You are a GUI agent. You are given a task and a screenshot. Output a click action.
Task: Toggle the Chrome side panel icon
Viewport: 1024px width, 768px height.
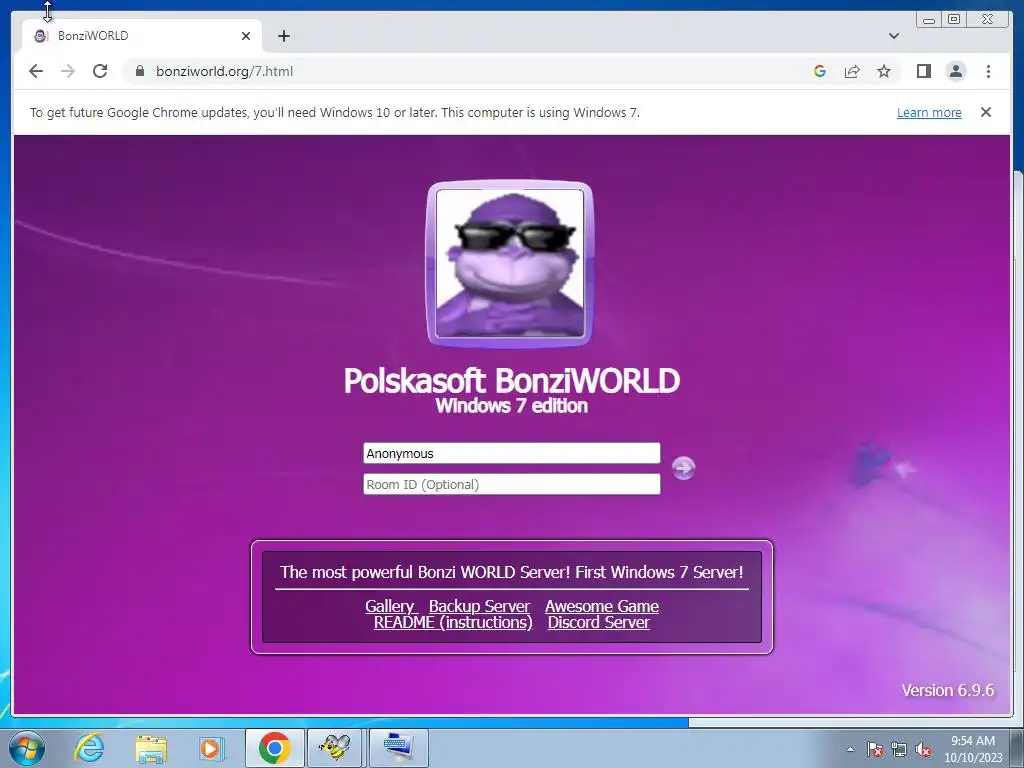pos(923,71)
